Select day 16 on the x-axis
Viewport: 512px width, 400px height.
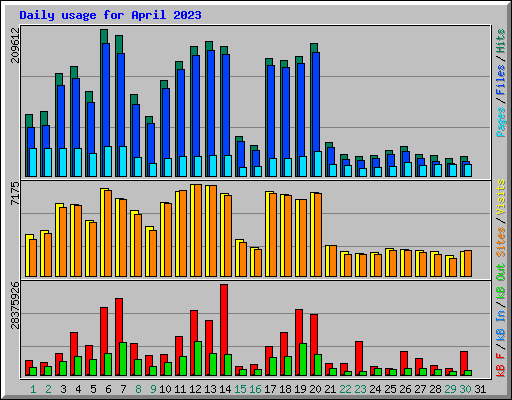(x=255, y=389)
